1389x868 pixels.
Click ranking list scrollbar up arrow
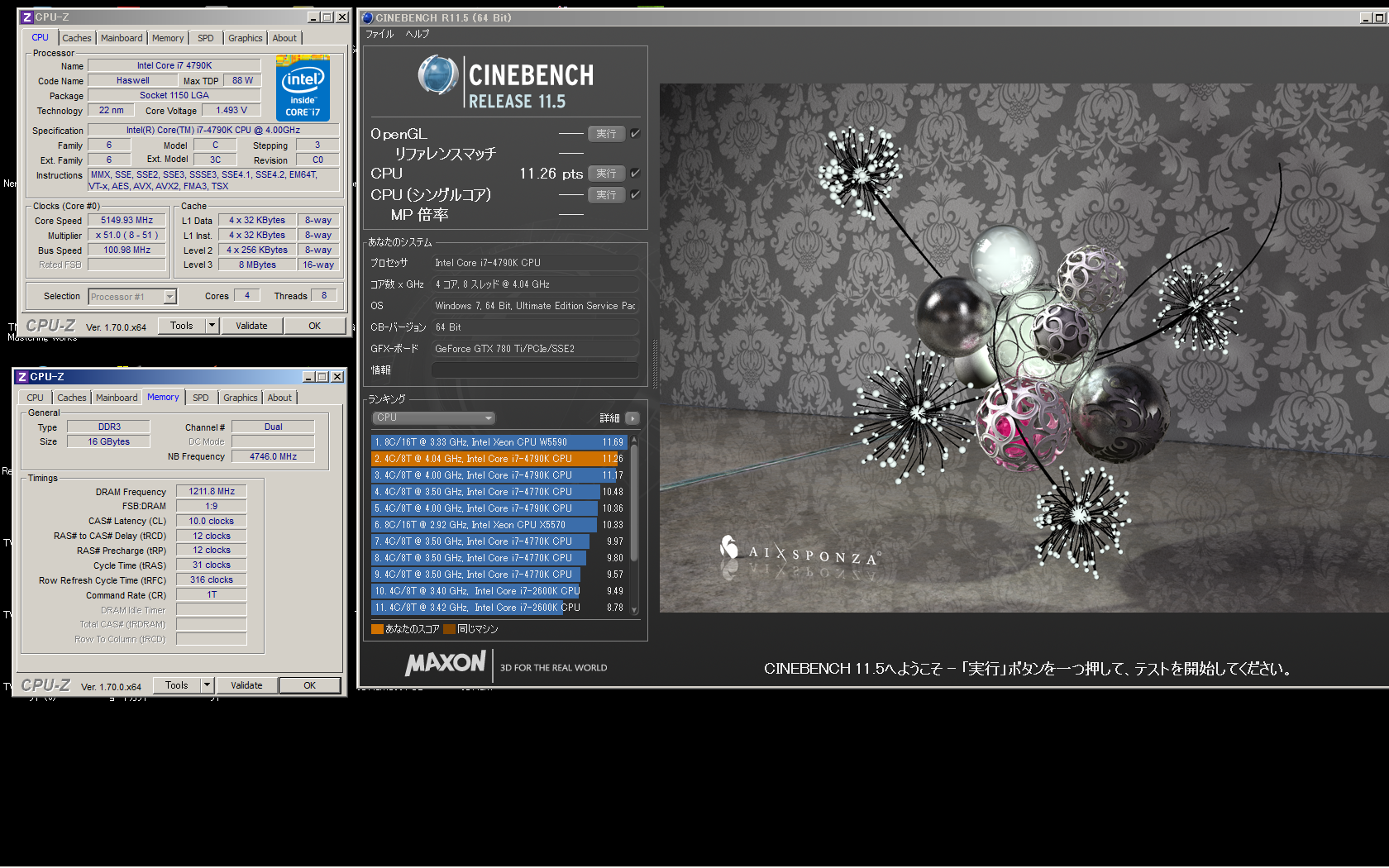pyautogui.click(x=635, y=440)
